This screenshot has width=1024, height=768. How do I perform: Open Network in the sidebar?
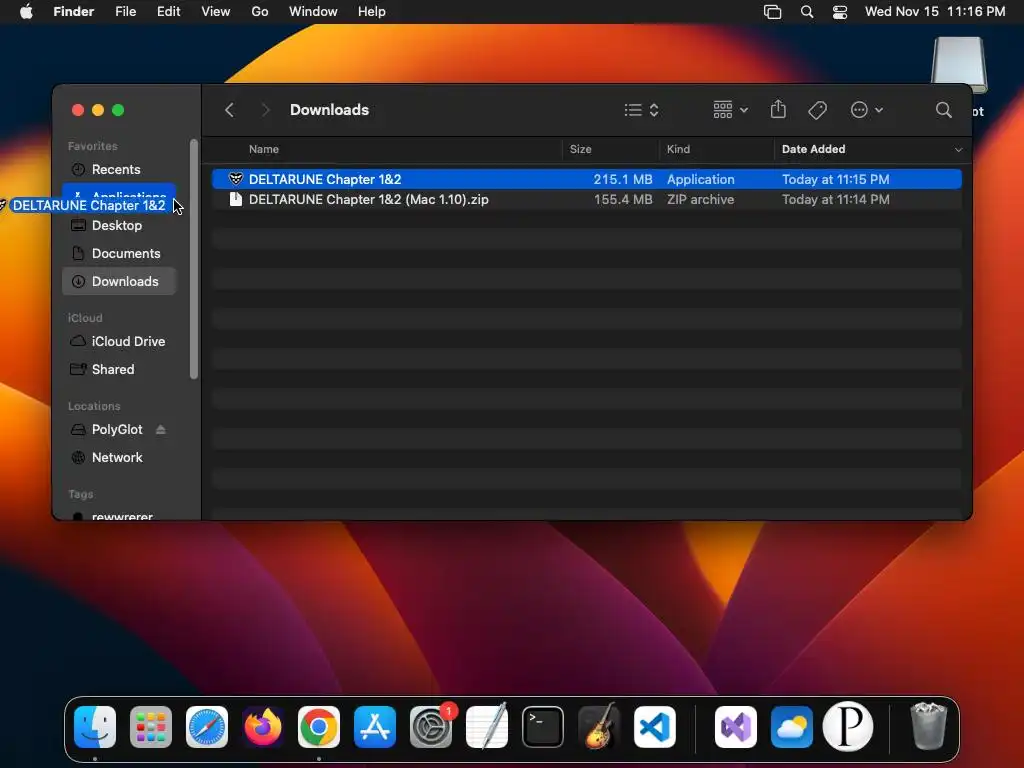pos(119,457)
